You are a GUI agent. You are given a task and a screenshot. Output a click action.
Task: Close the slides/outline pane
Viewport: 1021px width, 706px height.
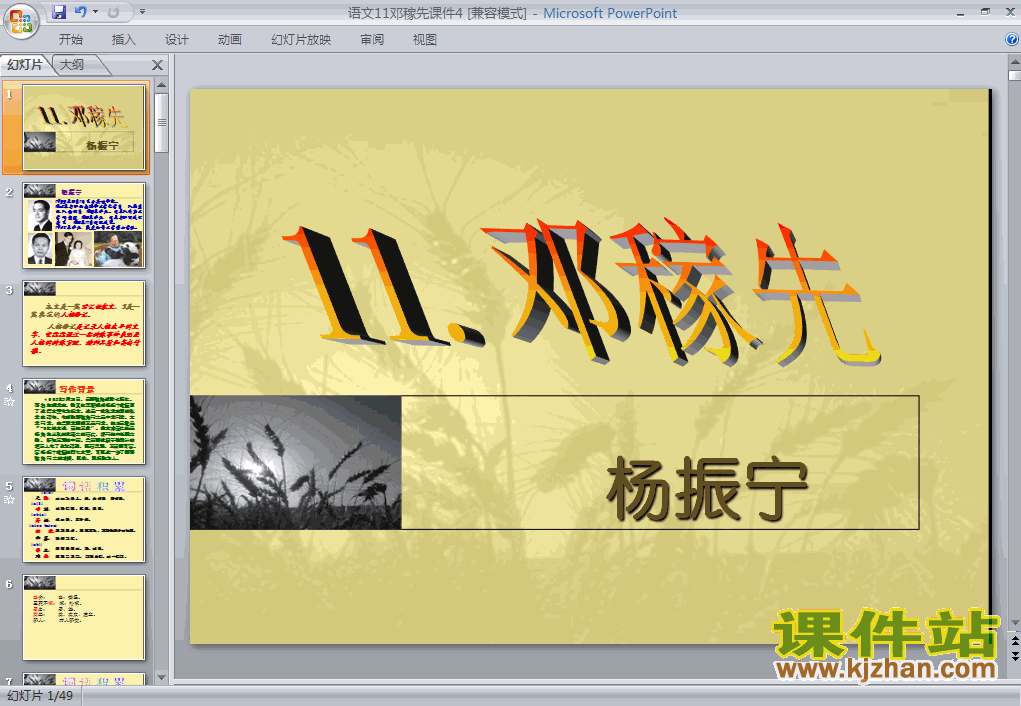pyautogui.click(x=157, y=65)
